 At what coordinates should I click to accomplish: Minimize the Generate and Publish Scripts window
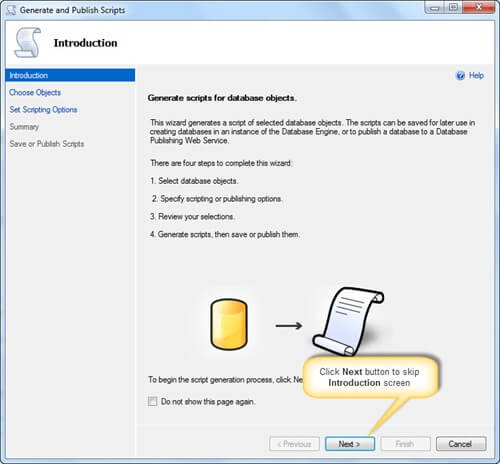point(434,7)
